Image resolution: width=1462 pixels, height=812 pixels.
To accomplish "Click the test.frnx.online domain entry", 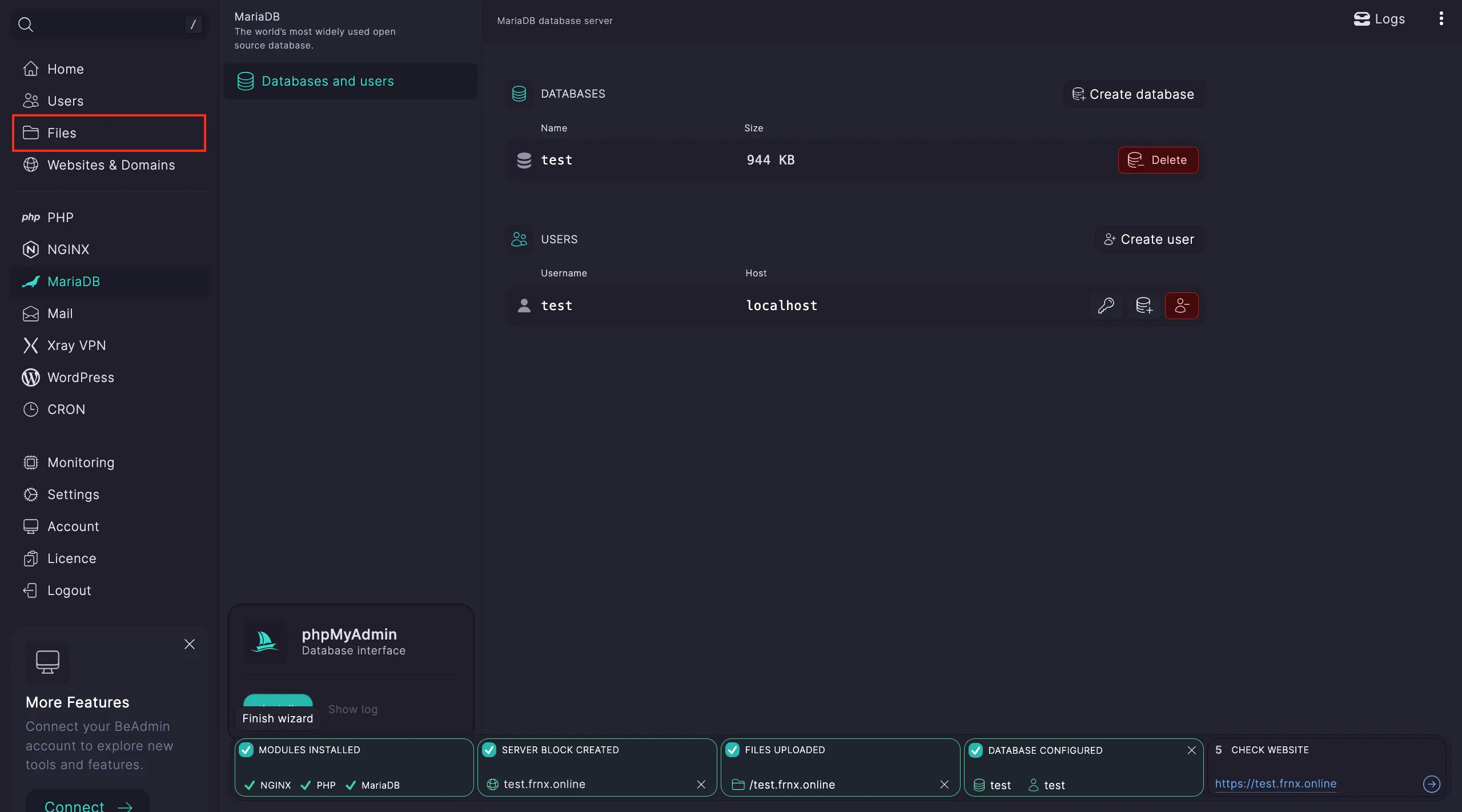I will (x=536, y=785).
